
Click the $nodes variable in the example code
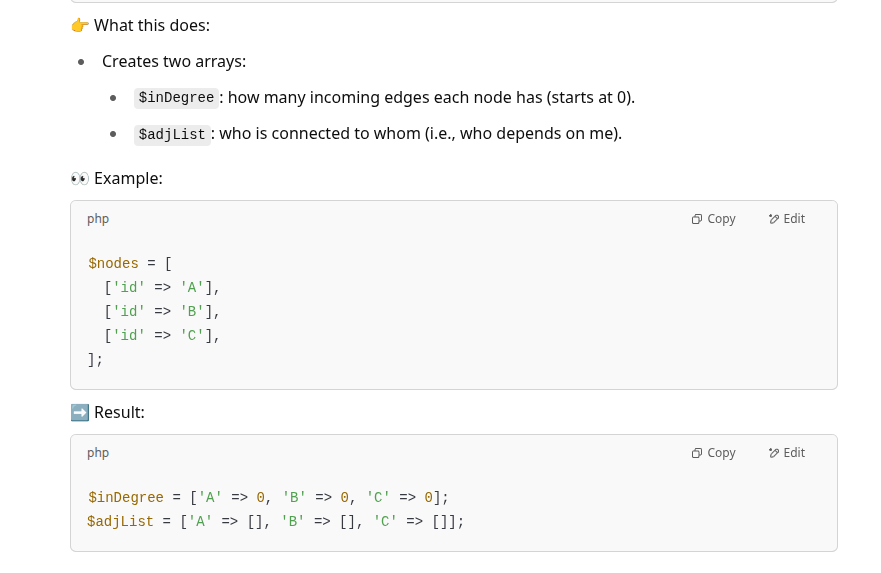113,263
